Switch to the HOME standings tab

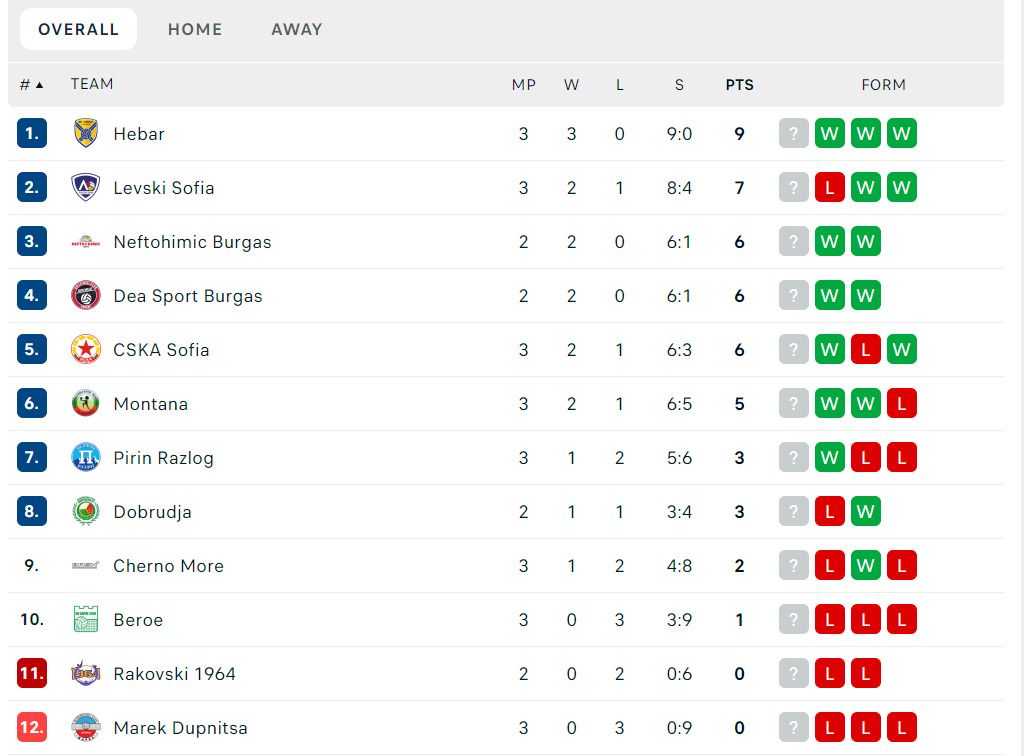click(195, 29)
